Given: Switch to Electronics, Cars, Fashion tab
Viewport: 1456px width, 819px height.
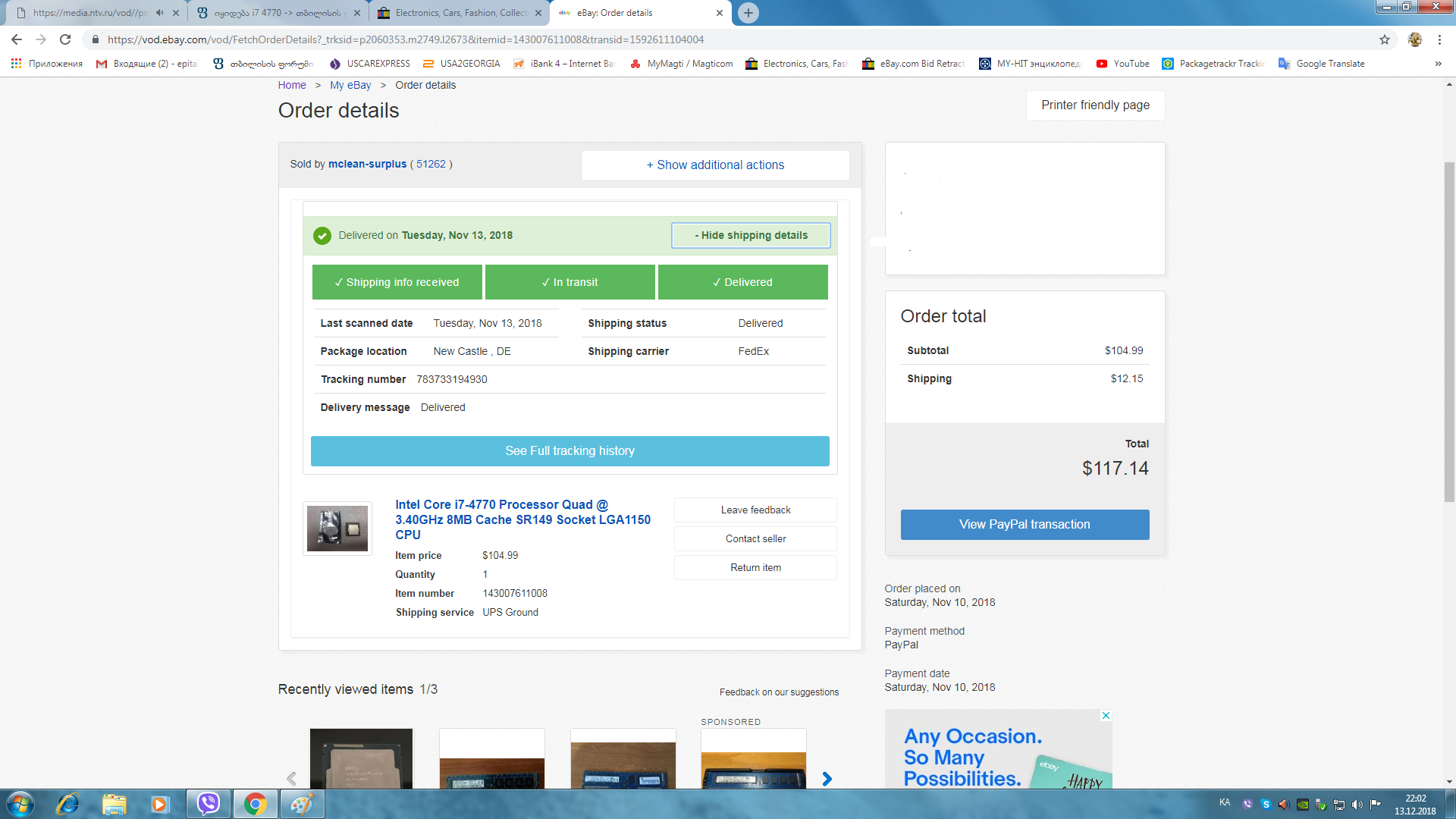Looking at the screenshot, I should point(460,13).
